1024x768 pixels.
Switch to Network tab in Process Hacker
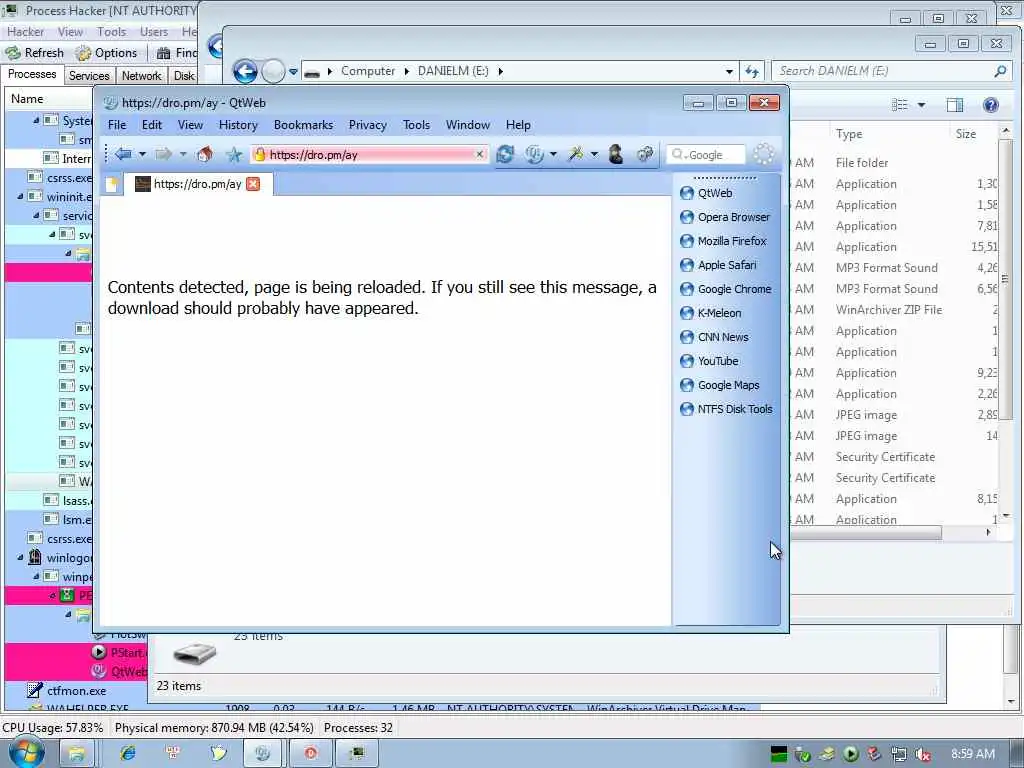[x=141, y=76]
